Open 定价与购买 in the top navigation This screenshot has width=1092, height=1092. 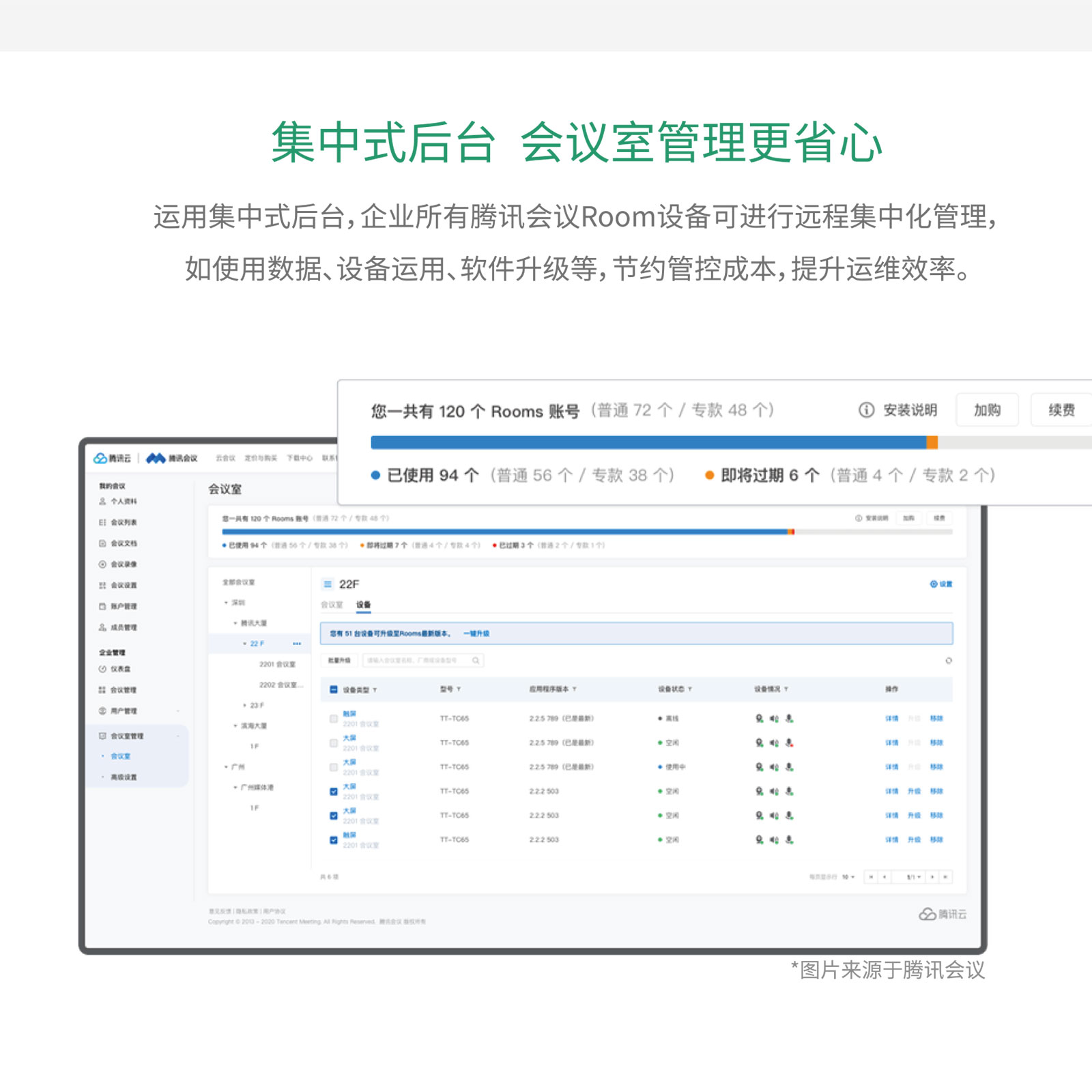click(261, 458)
